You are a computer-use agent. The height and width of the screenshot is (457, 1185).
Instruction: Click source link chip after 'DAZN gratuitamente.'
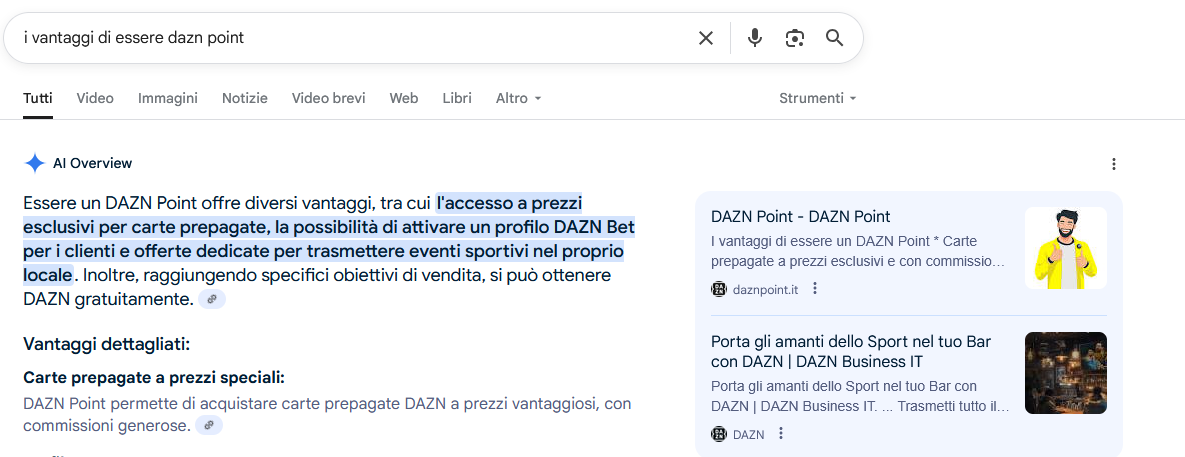[x=212, y=299]
